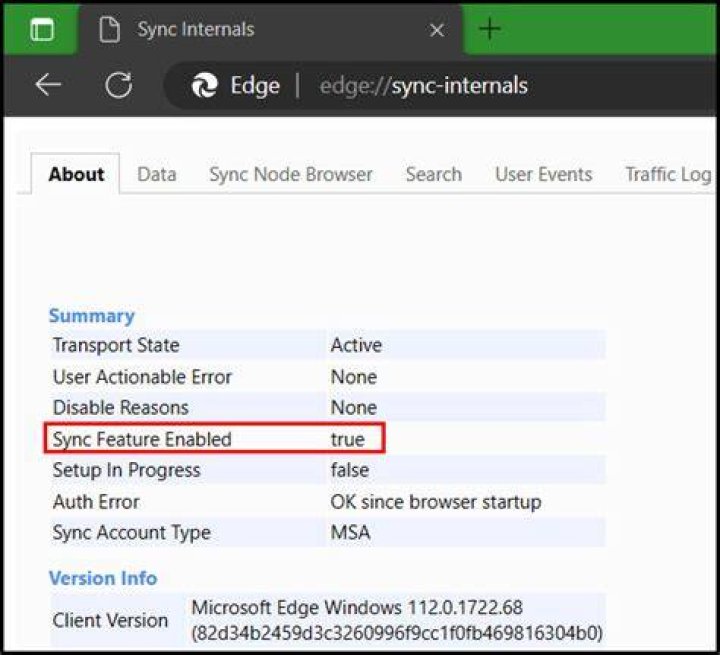
Task: Click the page icon on Sync Internals tab
Action: pyautogui.click(x=110, y=29)
